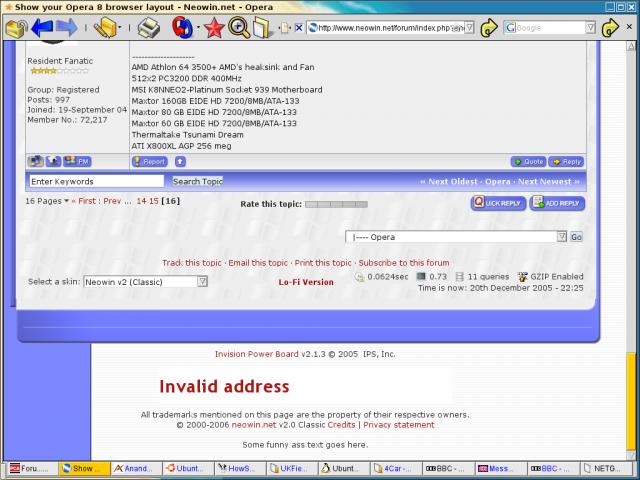Viewport: 640px width, 480px height.
Task: Print the page with printer icon
Action: pyautogui.click(x=149, y=28)
